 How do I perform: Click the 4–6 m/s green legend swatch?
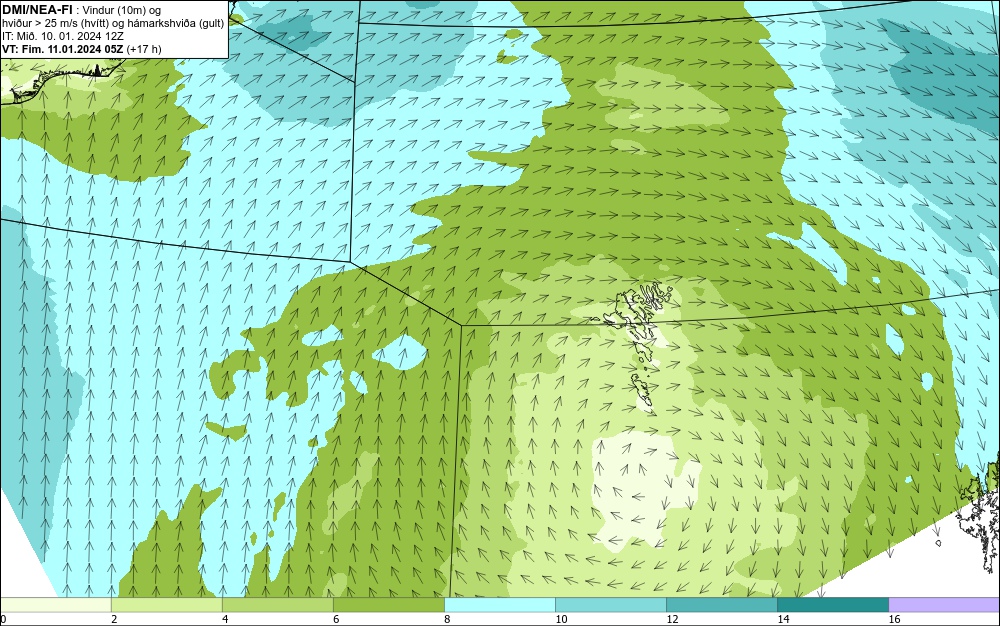(277, 605)
